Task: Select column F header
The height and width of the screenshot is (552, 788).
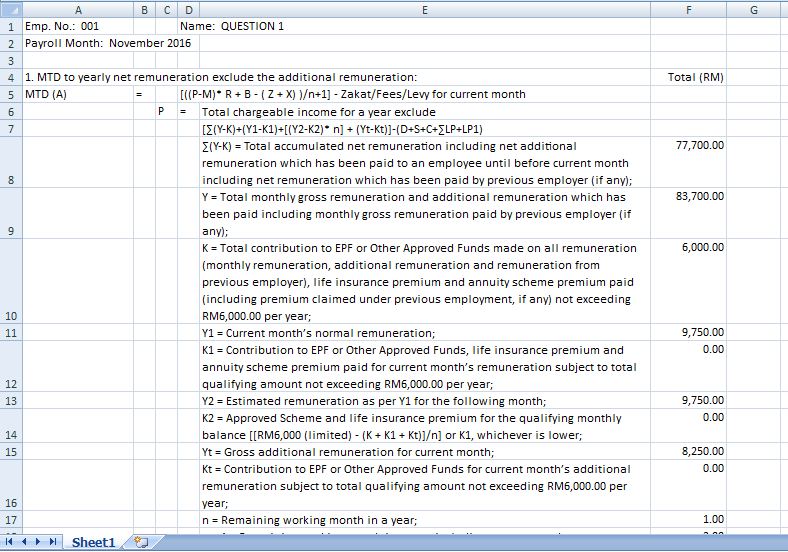Action: [x=688, y=10]
